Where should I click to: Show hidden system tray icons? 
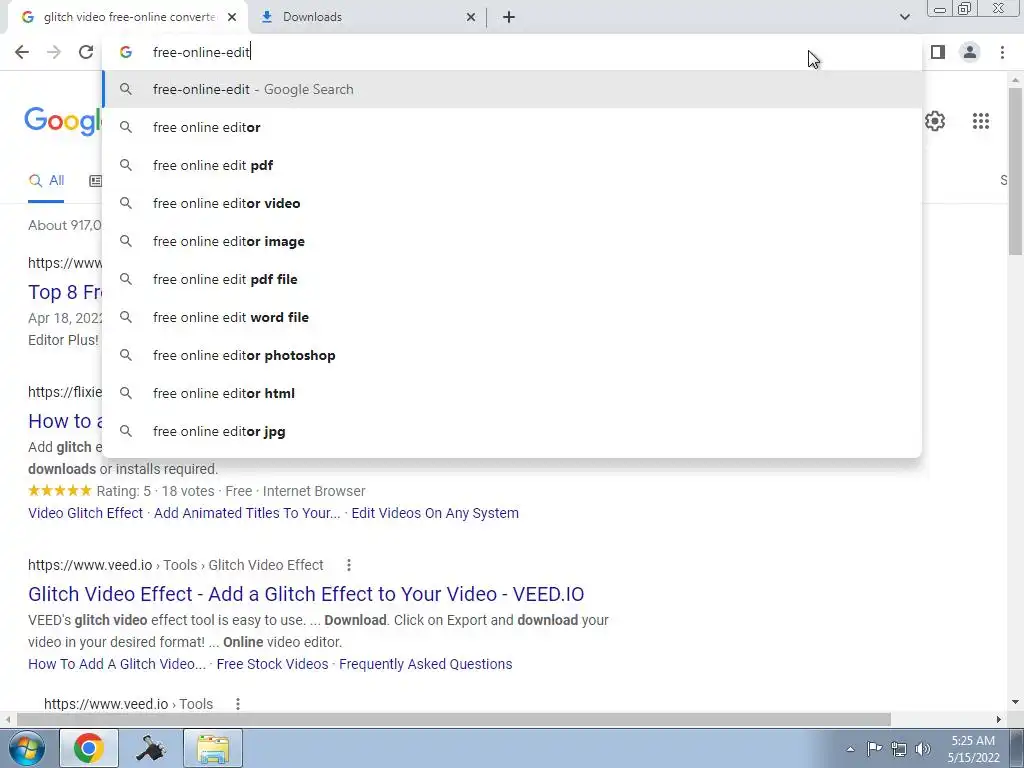[850, 749]
